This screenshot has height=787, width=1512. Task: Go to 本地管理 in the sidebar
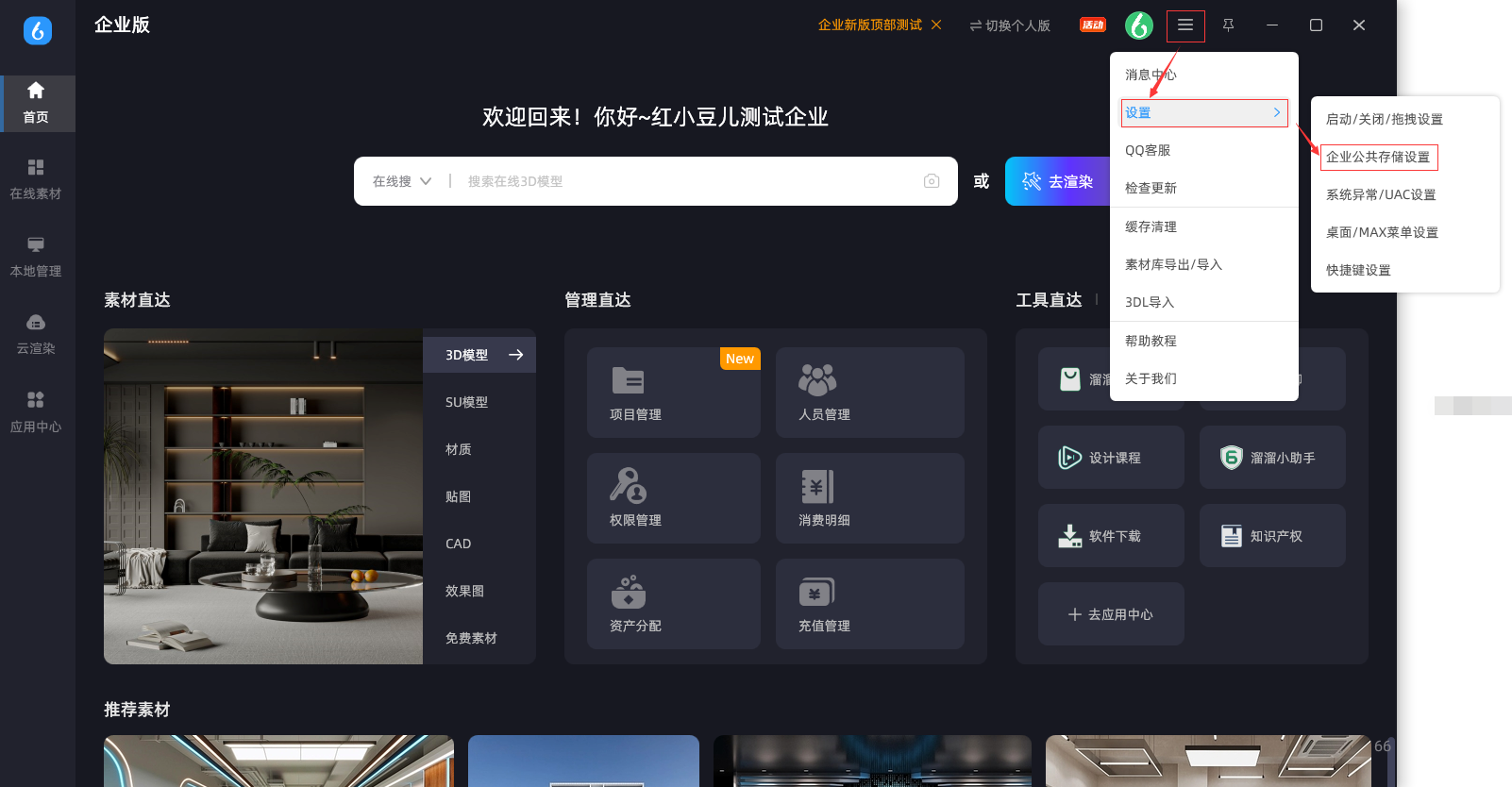(36, 257)
